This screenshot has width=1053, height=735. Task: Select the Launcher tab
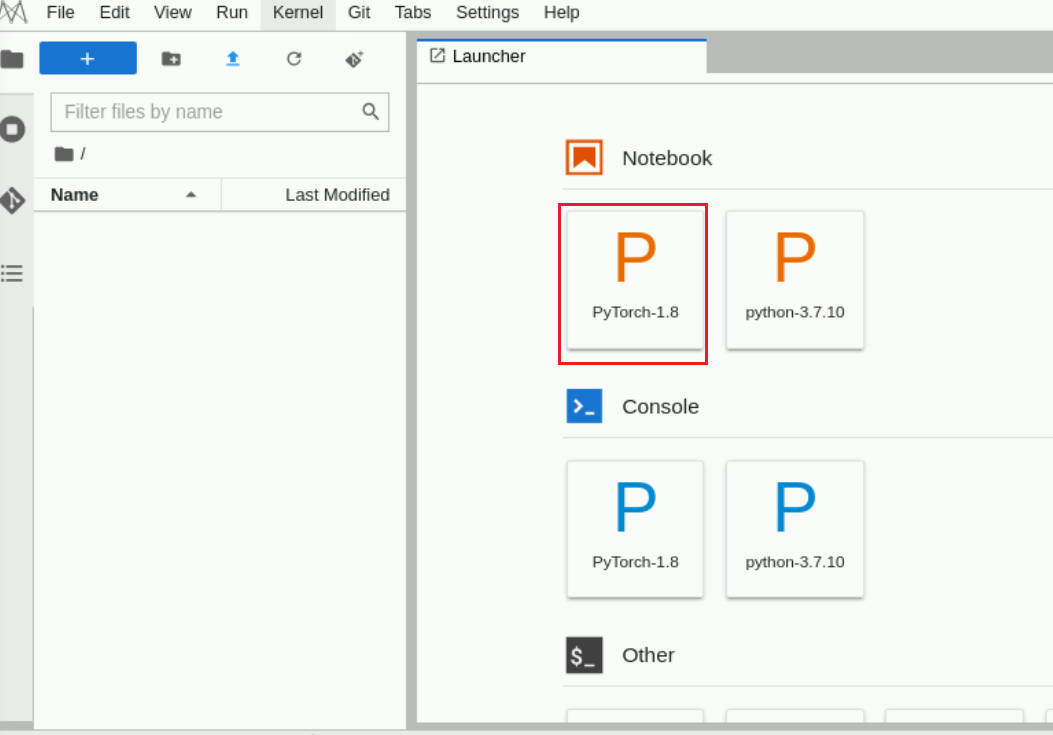488,56
